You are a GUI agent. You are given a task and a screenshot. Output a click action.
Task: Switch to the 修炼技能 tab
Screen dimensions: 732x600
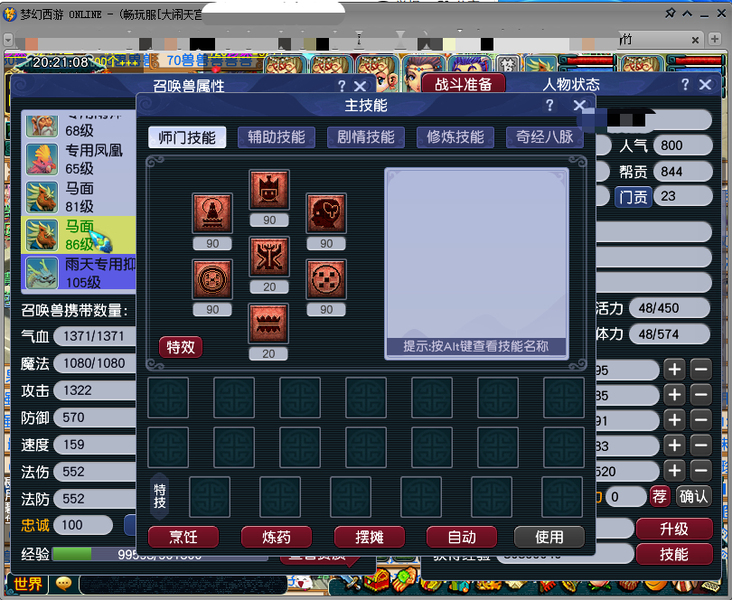coord(455,137)
